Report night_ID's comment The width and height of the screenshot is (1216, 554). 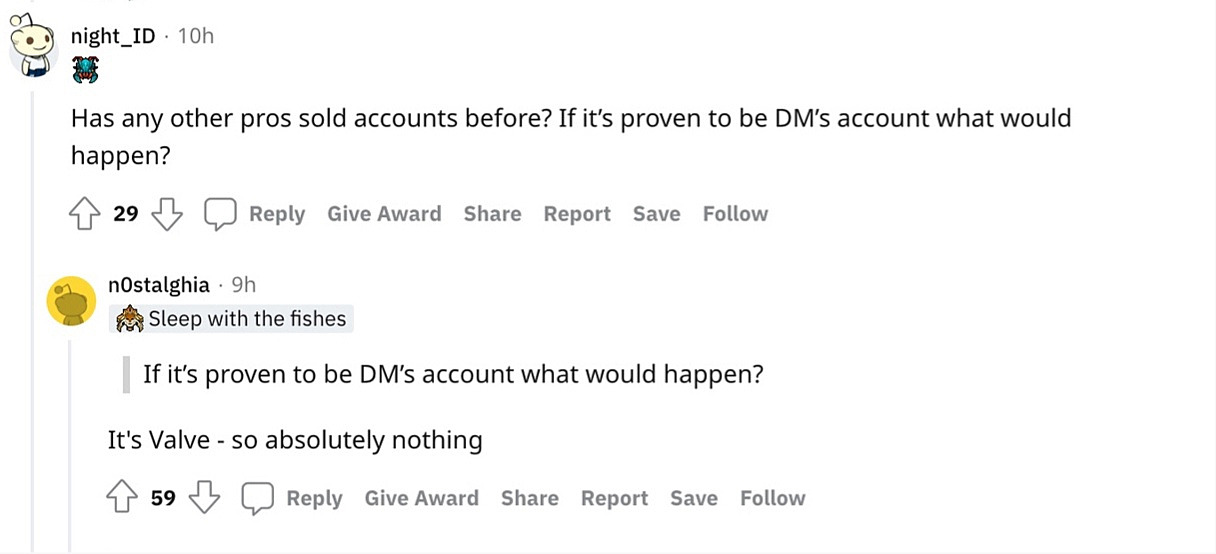point(577,214)
